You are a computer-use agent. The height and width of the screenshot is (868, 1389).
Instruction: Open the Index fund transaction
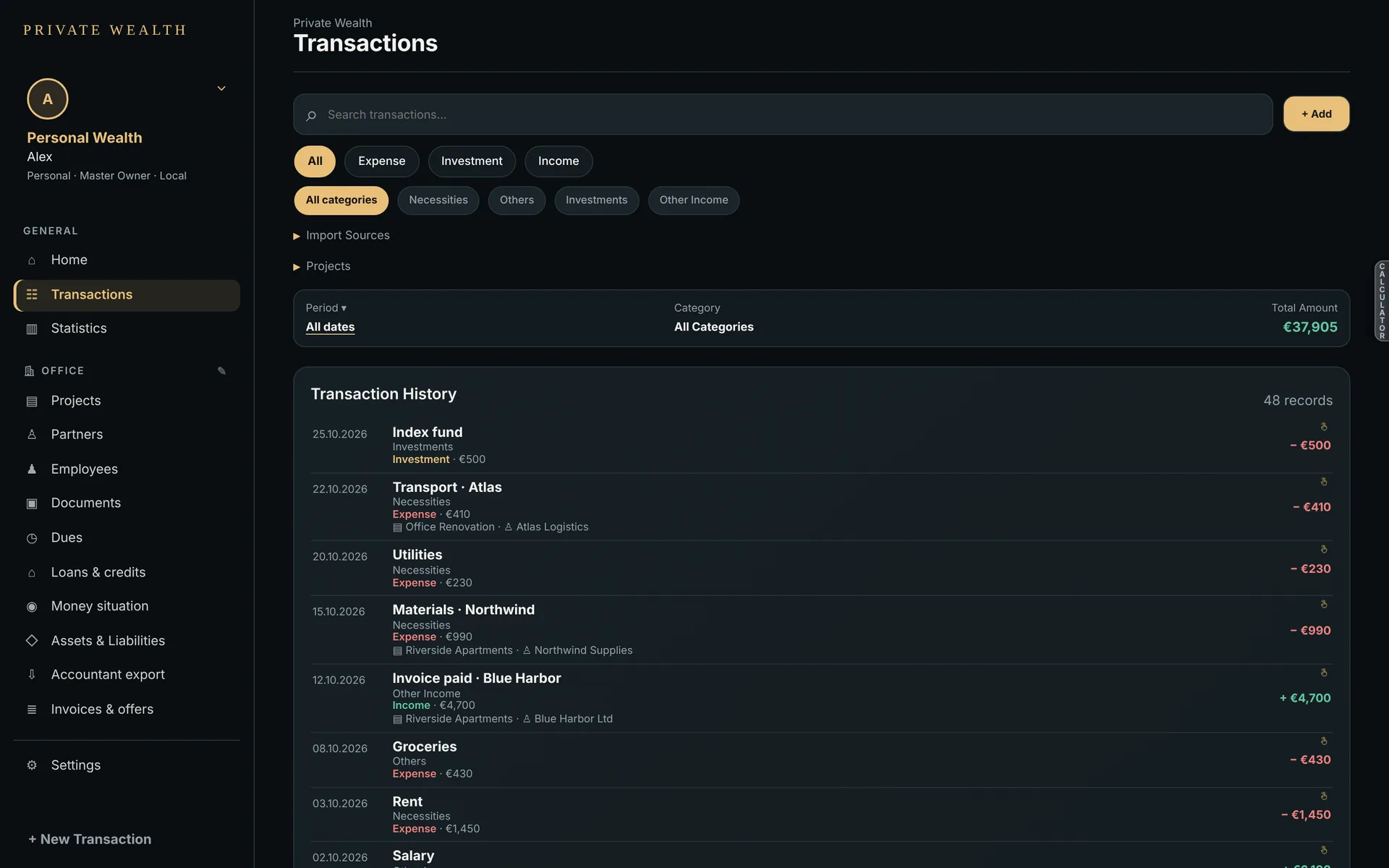click(x=821, y=446)
